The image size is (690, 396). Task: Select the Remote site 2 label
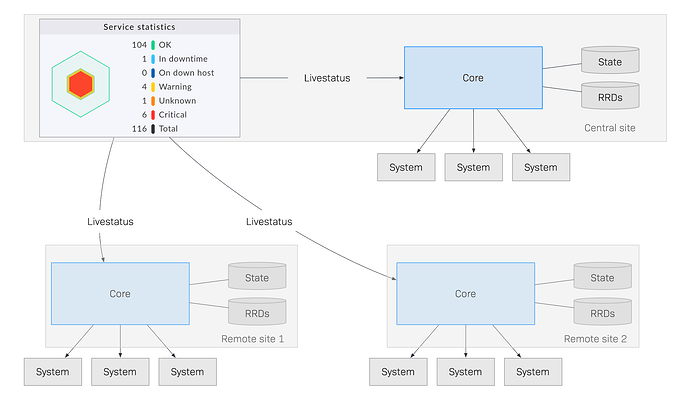[x=595, y=339]
